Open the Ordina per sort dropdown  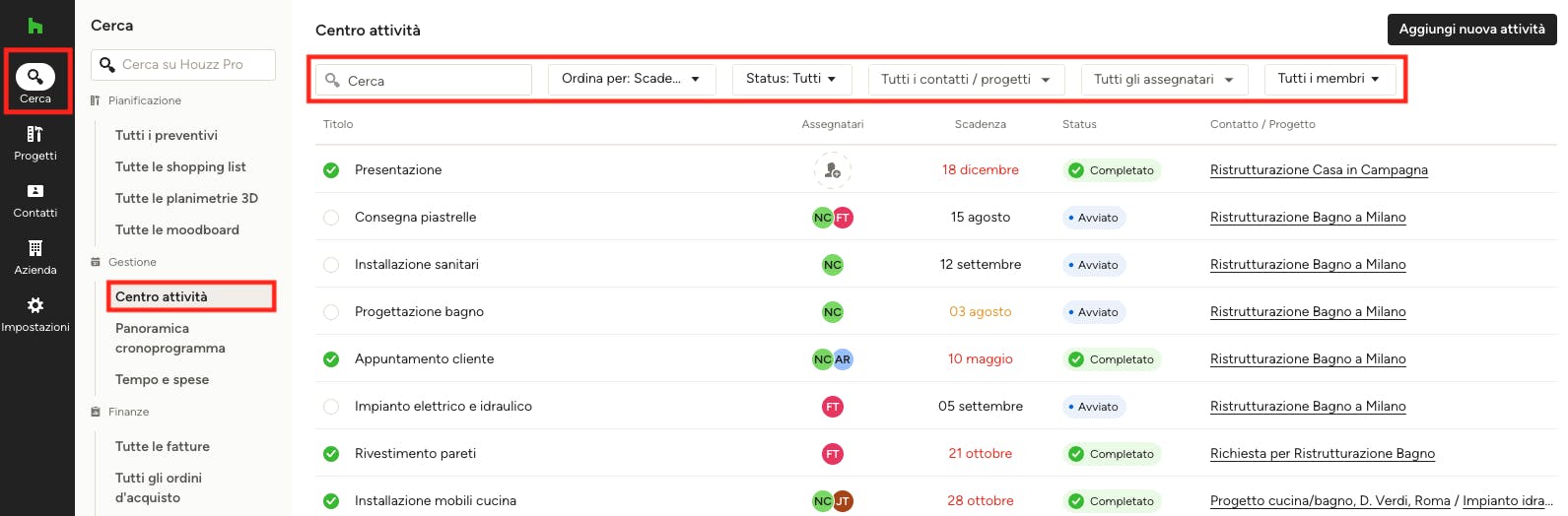631,79
